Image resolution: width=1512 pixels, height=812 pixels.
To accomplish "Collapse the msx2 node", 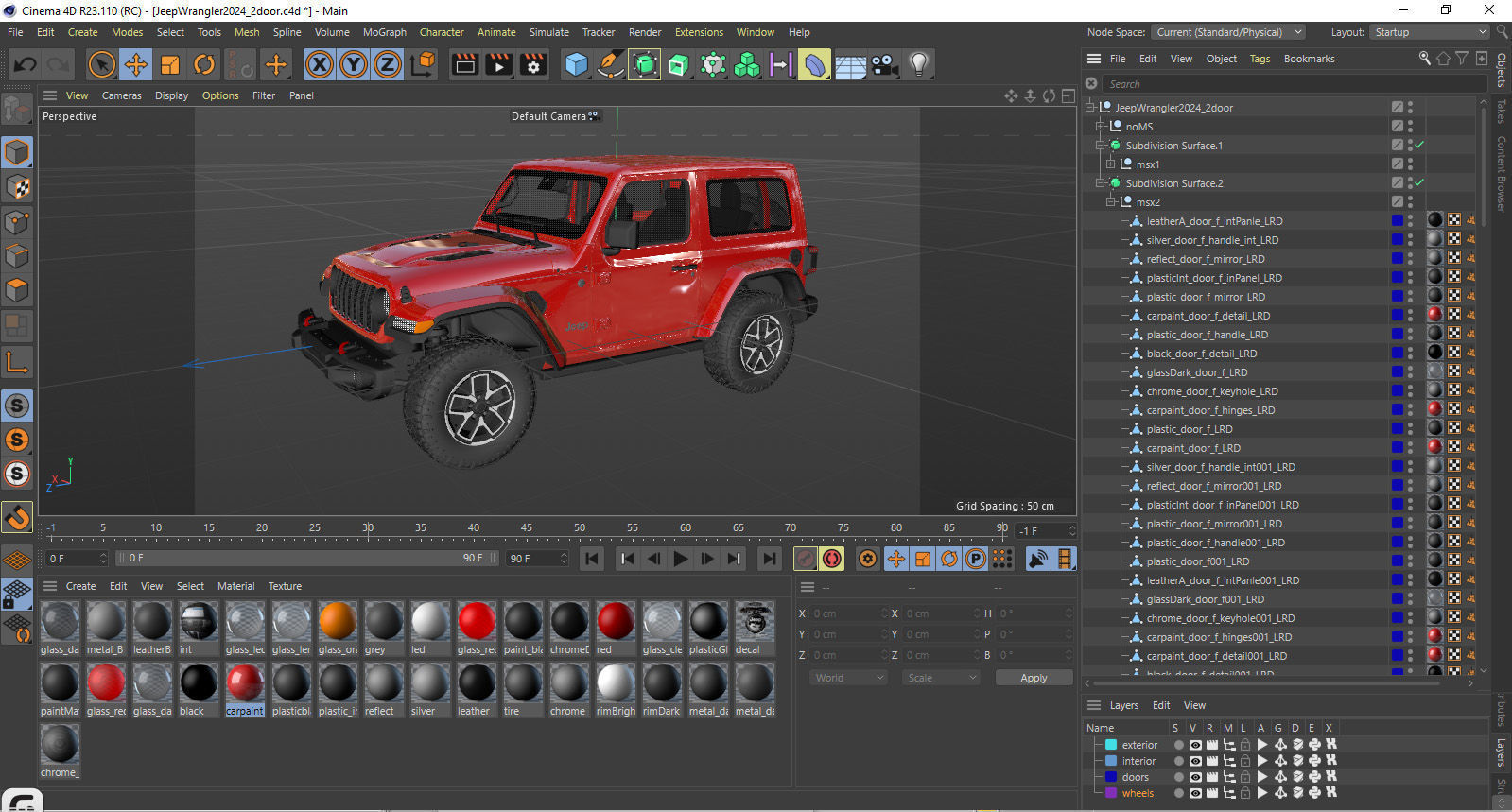I will click(x=1111, y=202).
